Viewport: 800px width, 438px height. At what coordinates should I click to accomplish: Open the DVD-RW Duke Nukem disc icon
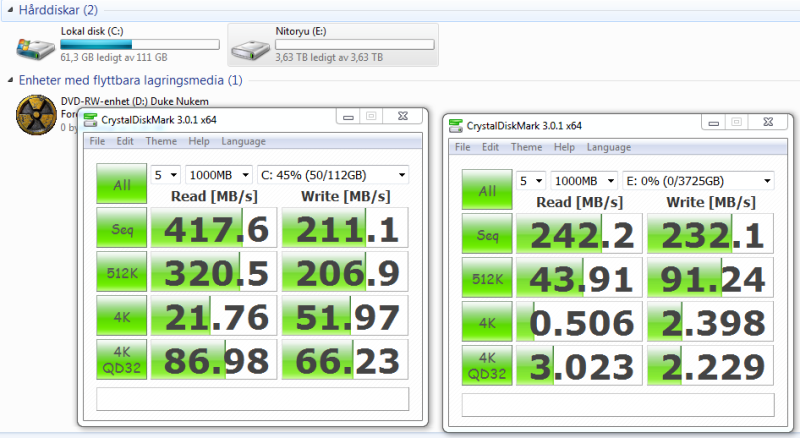tap(36, 114)
